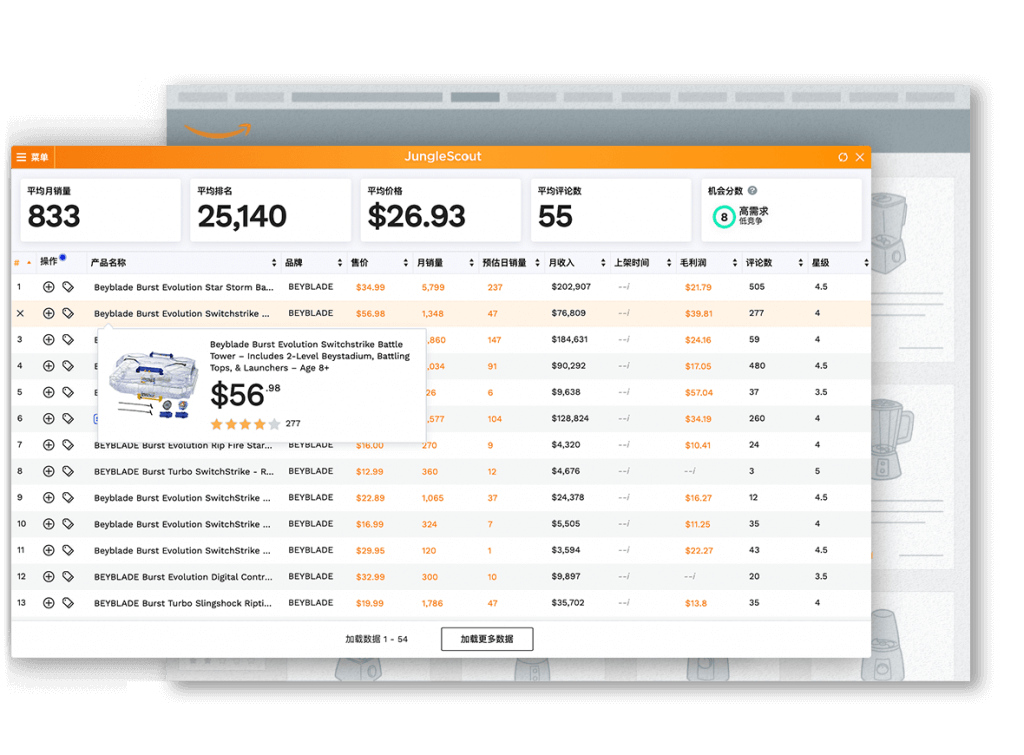Viewport: 1024px width, 755px height.
Task: Click the 加载数据 1 - 54 text
Action: coord(376,639)
